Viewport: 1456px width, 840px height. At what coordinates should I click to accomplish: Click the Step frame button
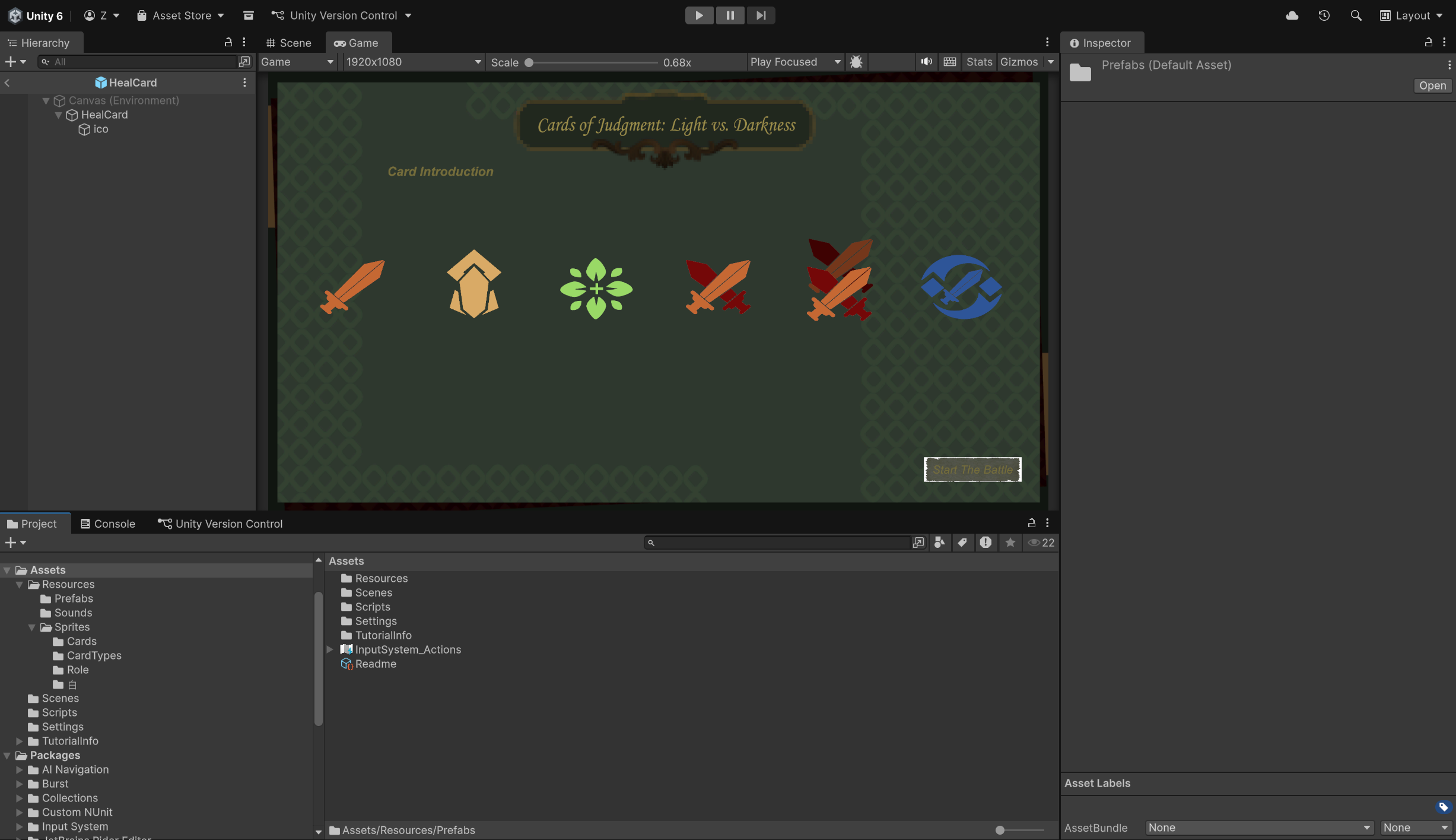point(761,15)
